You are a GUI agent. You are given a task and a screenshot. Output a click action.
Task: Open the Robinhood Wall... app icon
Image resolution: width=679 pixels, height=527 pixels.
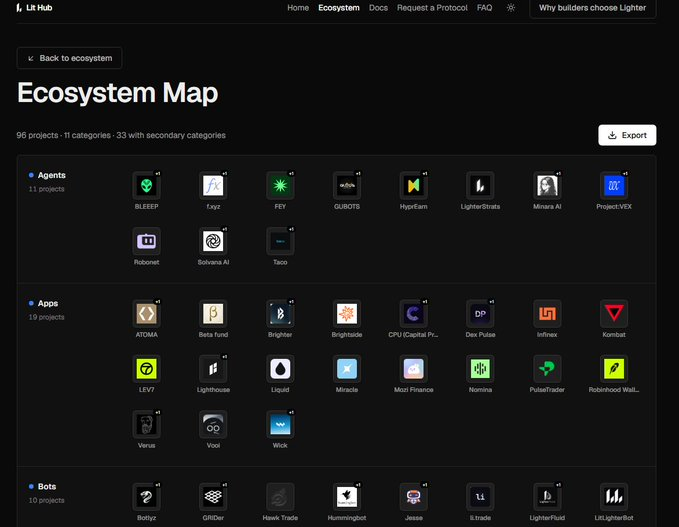(x=614, y=369)
